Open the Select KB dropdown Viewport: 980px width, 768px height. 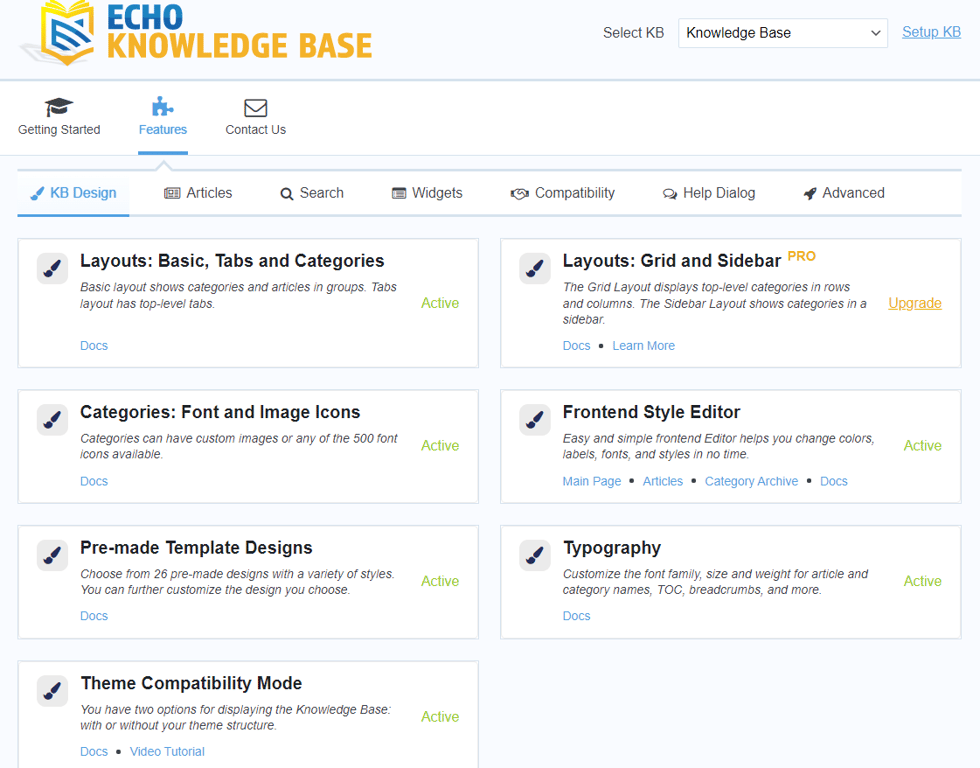(x=782, y=32)
